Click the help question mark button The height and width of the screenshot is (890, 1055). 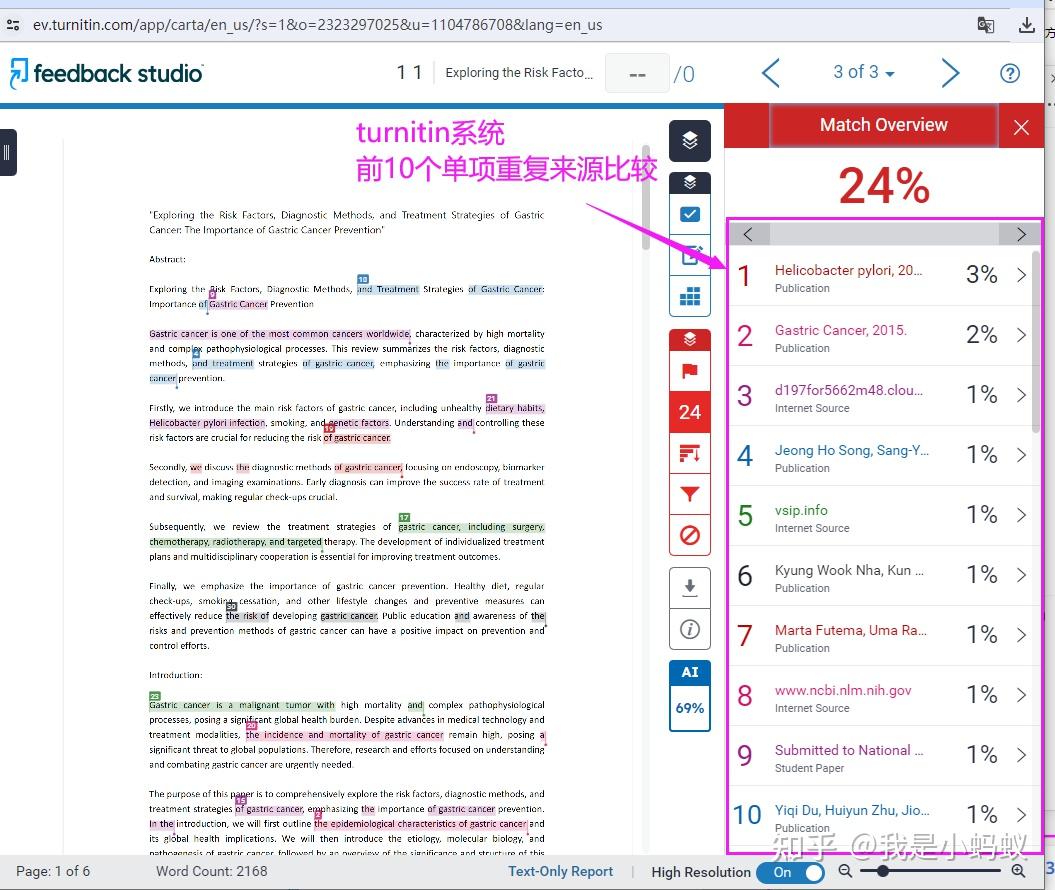1010,72
